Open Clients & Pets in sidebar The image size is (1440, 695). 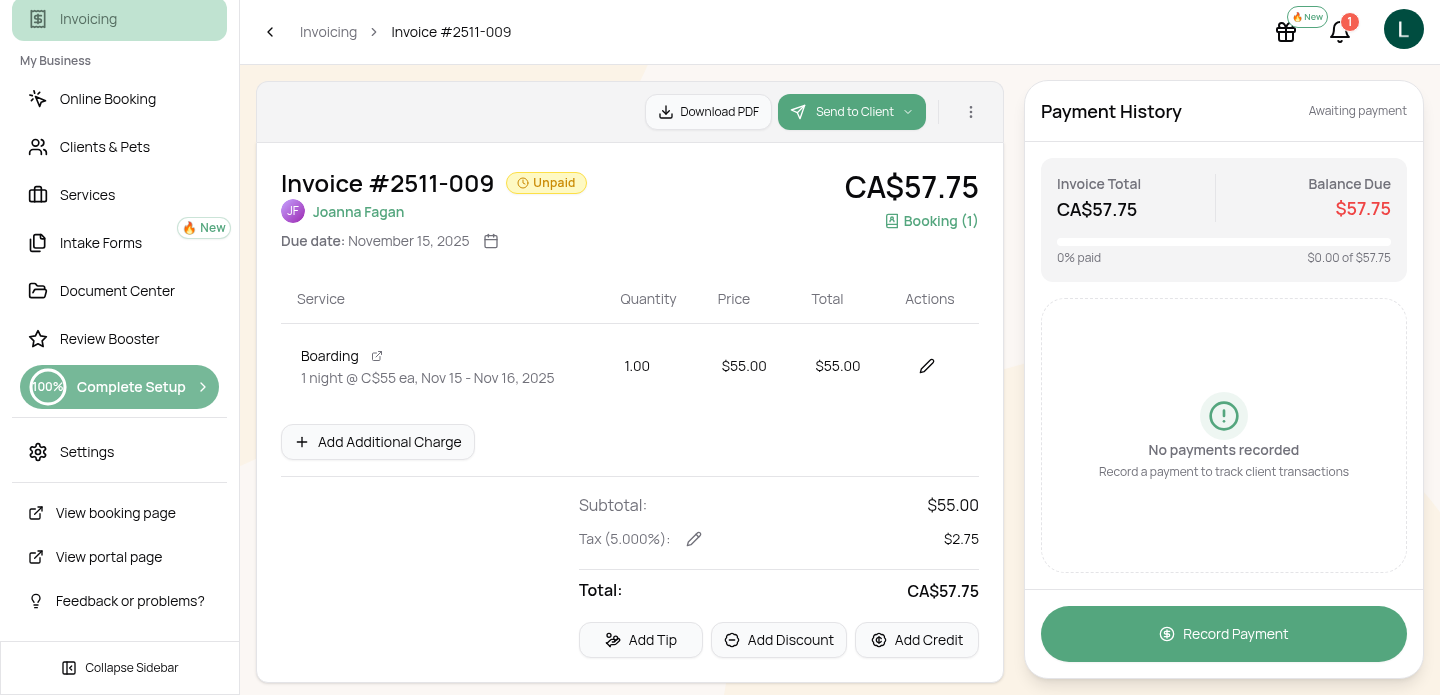105,147
